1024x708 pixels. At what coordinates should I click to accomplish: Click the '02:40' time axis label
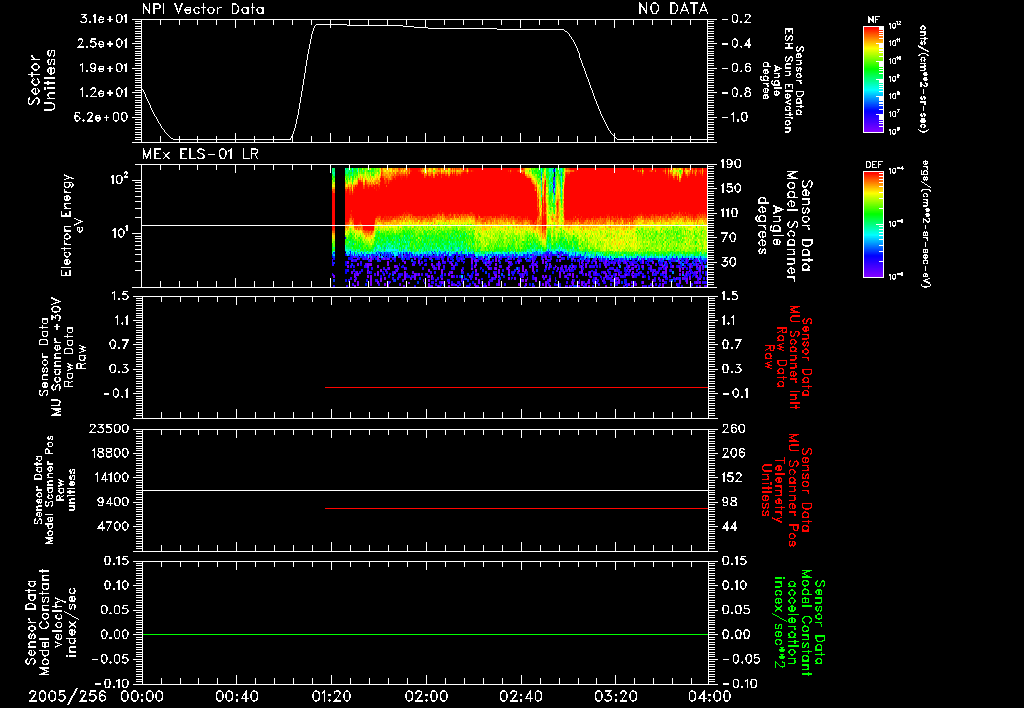tap(520, 696)
